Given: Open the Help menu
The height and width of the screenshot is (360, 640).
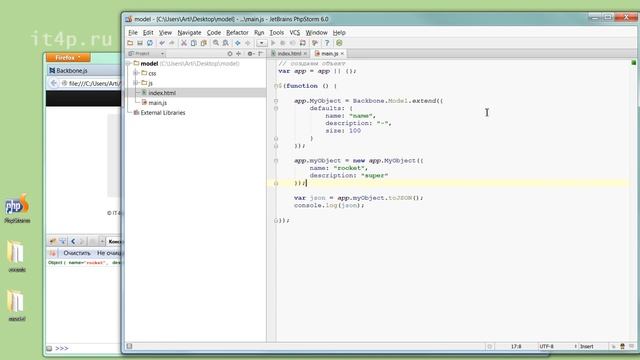Looking at the screenshot, I should point(339,32).
